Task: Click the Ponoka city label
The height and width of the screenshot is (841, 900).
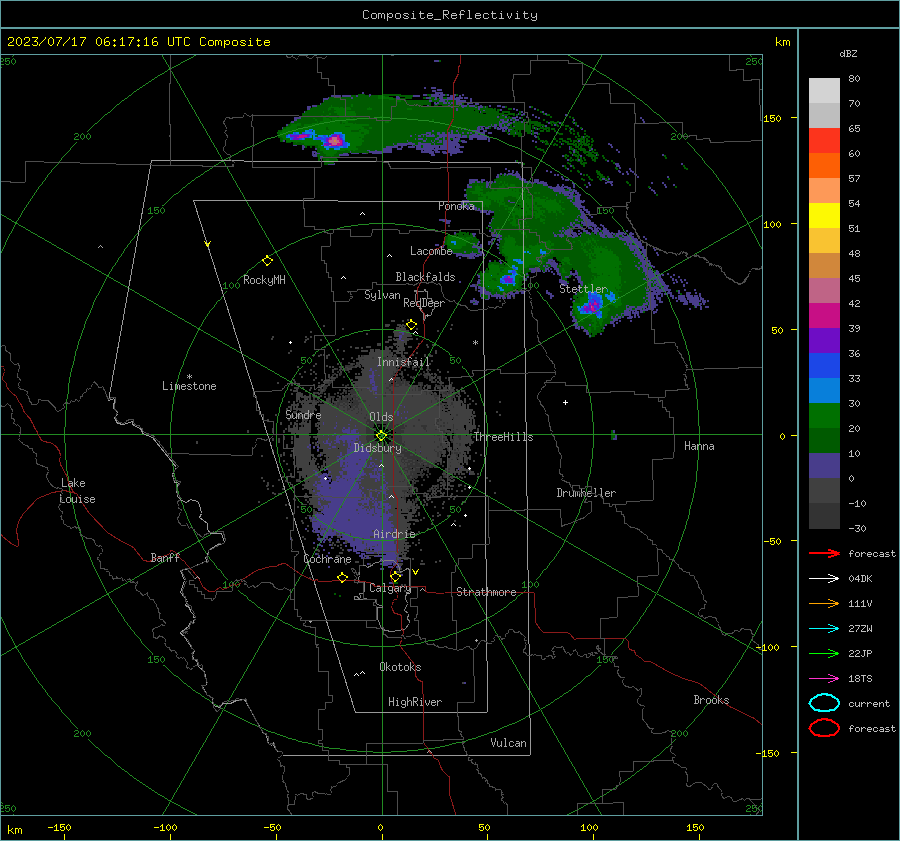Action: tap(456, 206)
